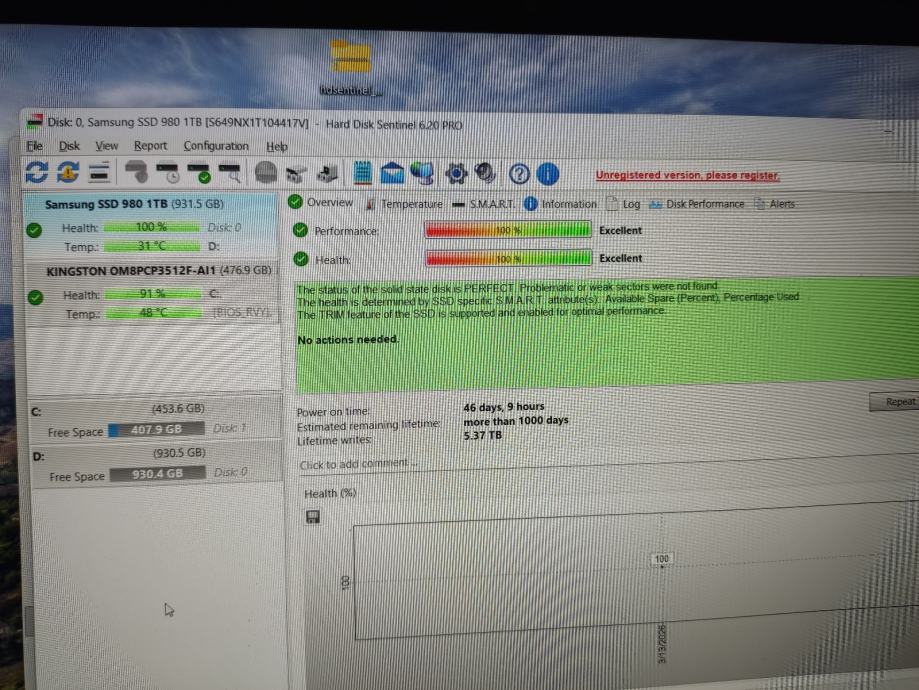Click the refresh icon with warning triangle
Image resolution: width=919 pixels, height=690 pixels.
coord(68,172)
